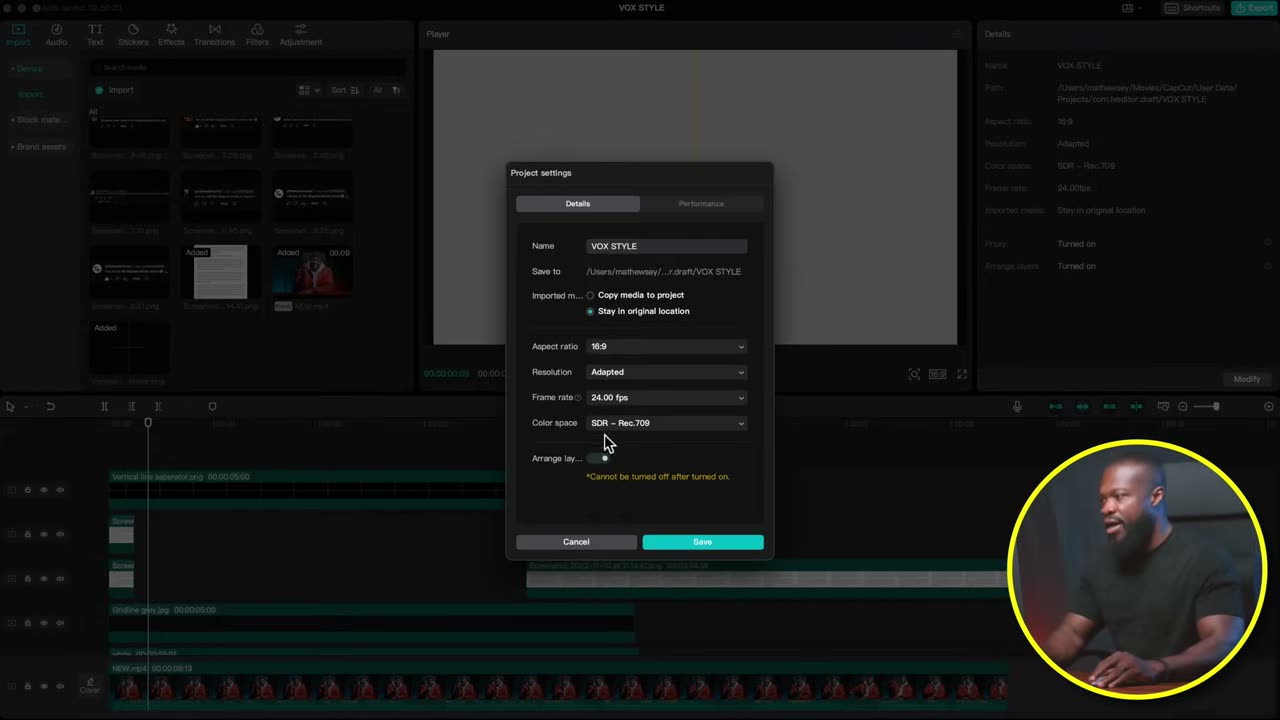Click the Cancel button
This screenshot has width=1280, height=720.
576,542
